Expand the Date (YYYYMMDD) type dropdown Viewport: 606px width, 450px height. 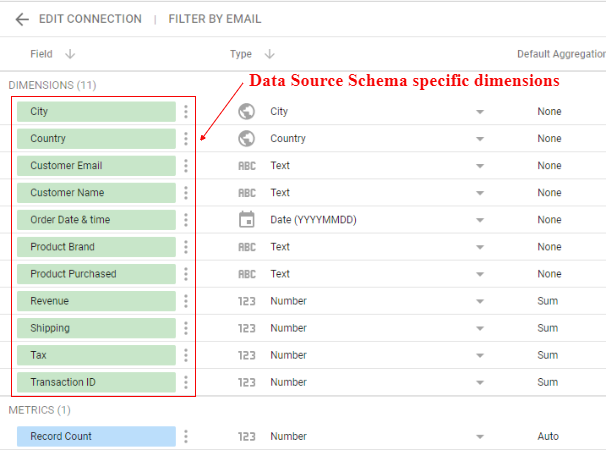tap(480, 220)
